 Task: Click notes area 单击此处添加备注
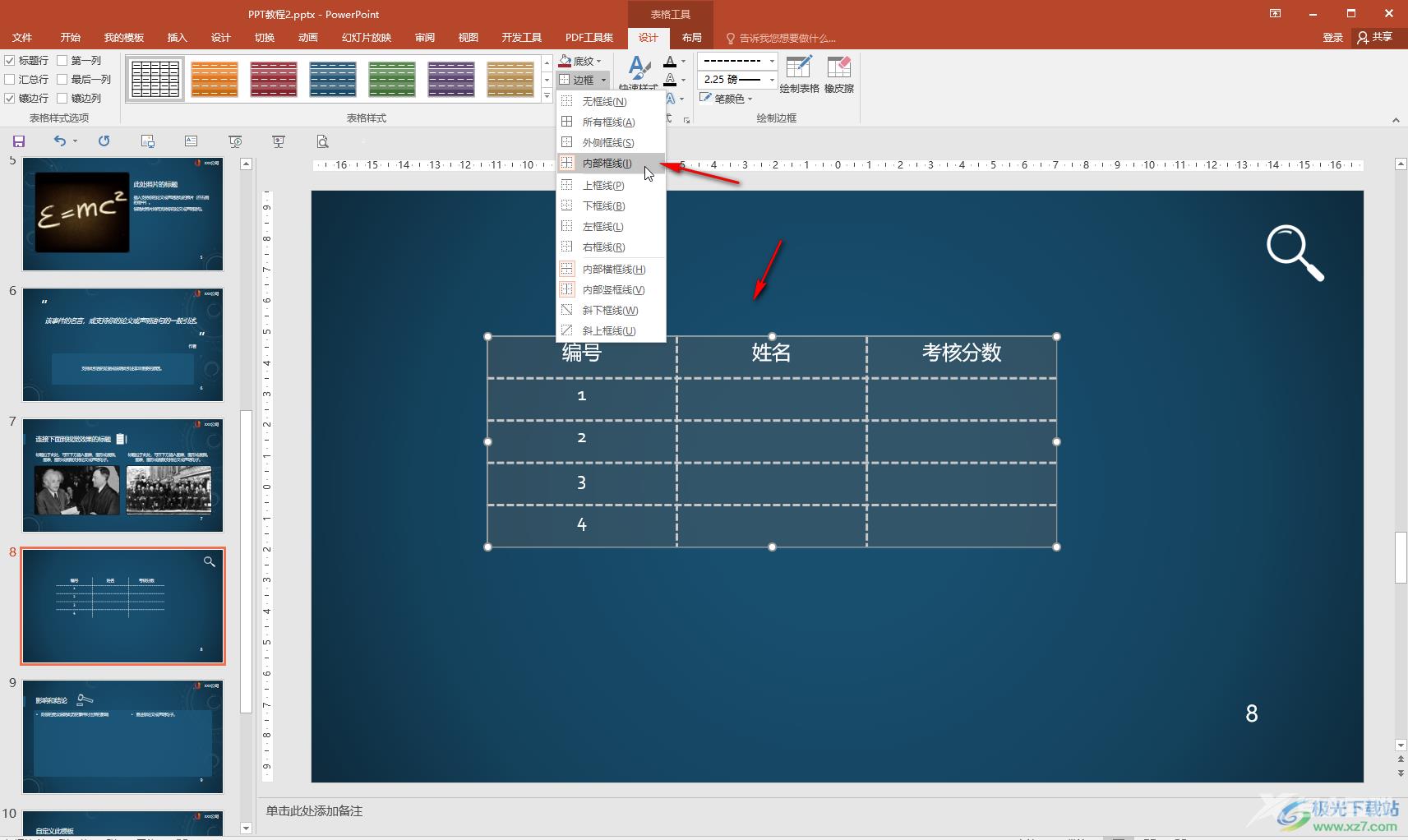[314, 811]
